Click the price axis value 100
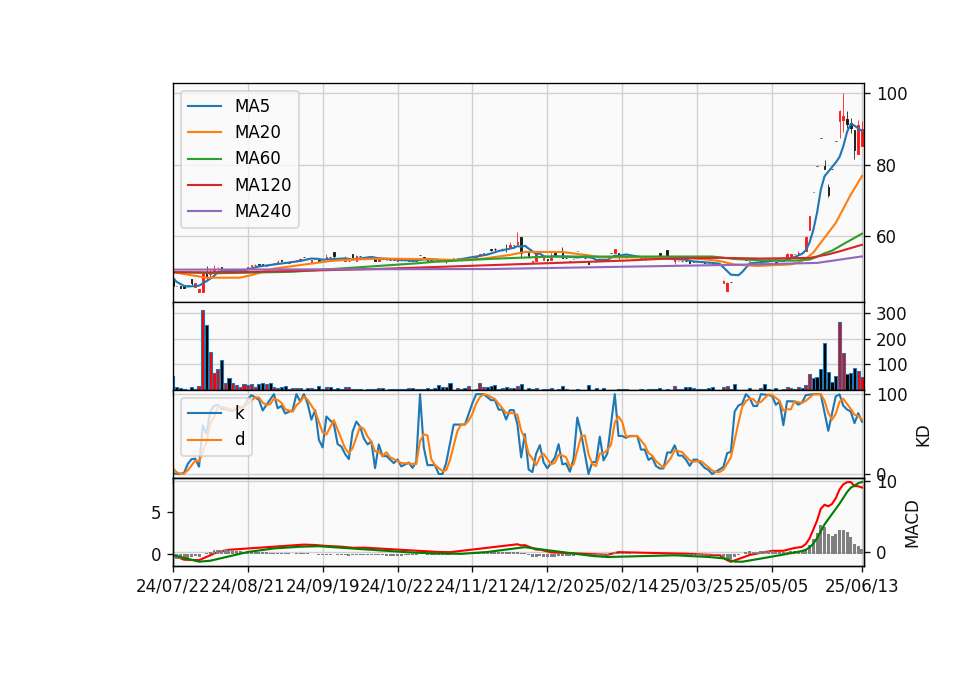 (x=892, y=94)
